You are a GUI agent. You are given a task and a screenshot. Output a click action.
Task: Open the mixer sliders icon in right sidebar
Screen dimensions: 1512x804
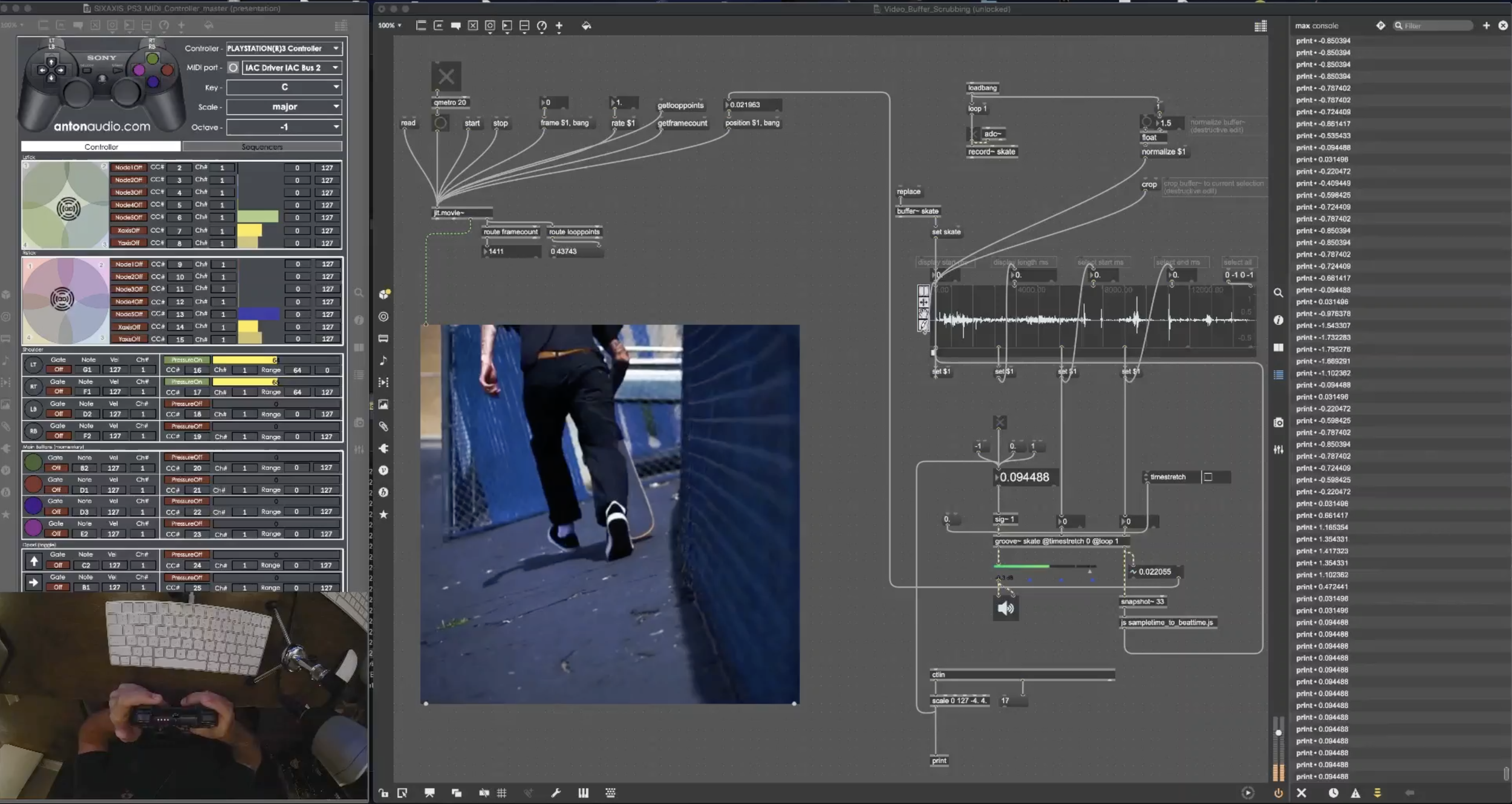[x=1278, y=450]
